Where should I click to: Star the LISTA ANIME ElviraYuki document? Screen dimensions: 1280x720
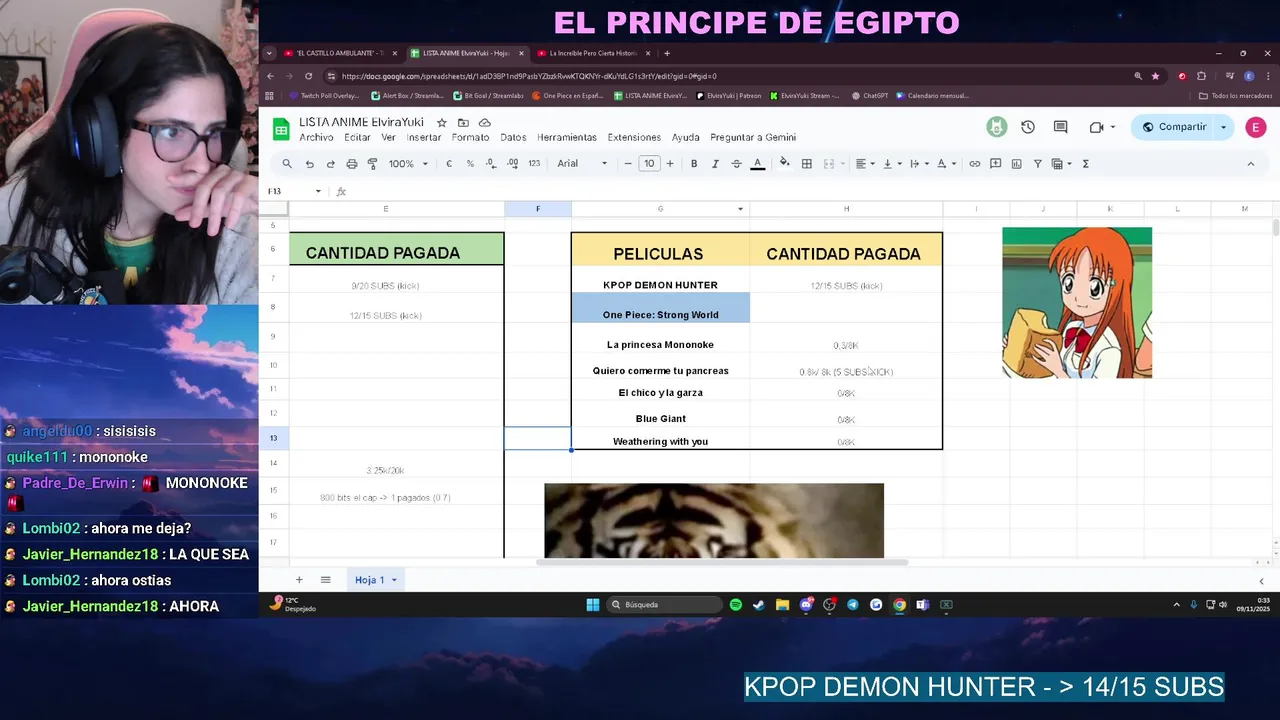click(x=441, y=122)
